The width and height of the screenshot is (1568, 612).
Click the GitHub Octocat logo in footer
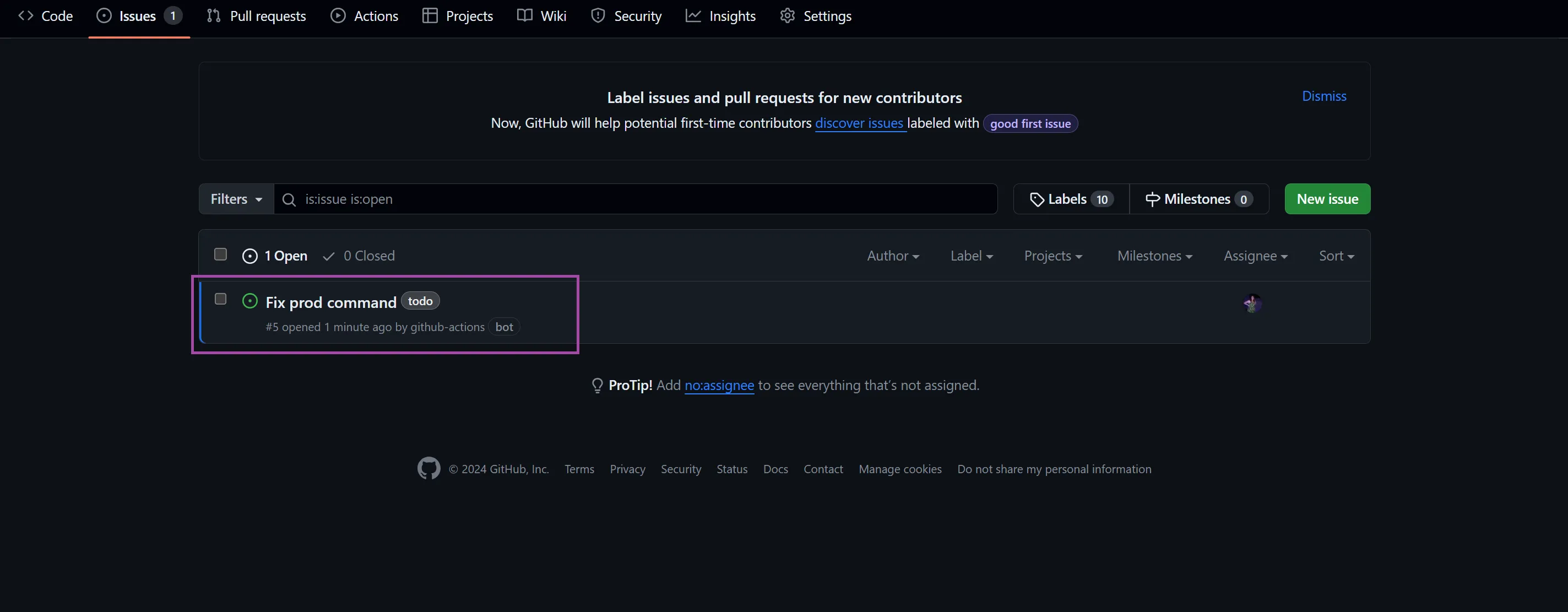click(428, 468)
